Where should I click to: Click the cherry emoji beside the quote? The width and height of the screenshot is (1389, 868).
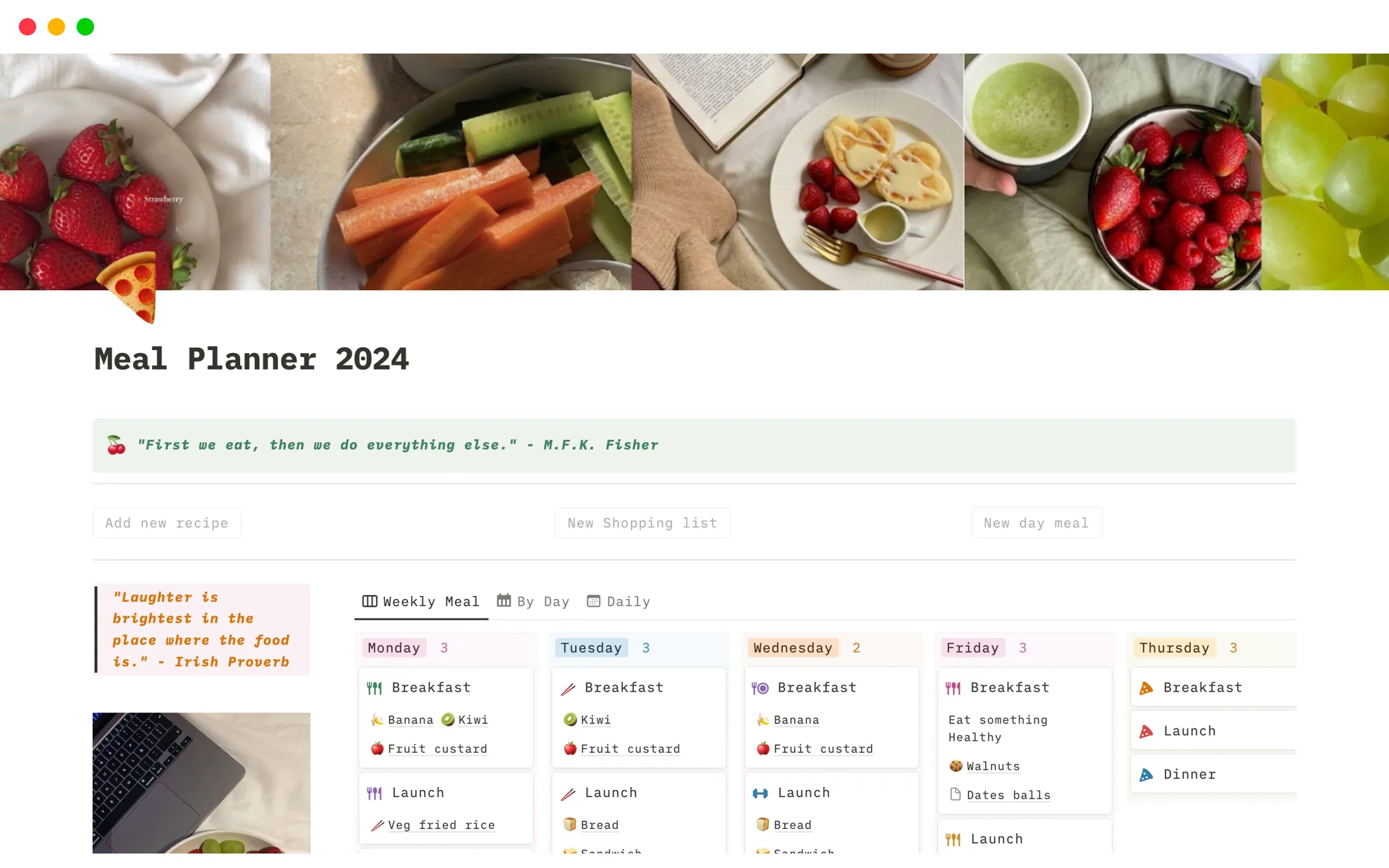(115, 445)
